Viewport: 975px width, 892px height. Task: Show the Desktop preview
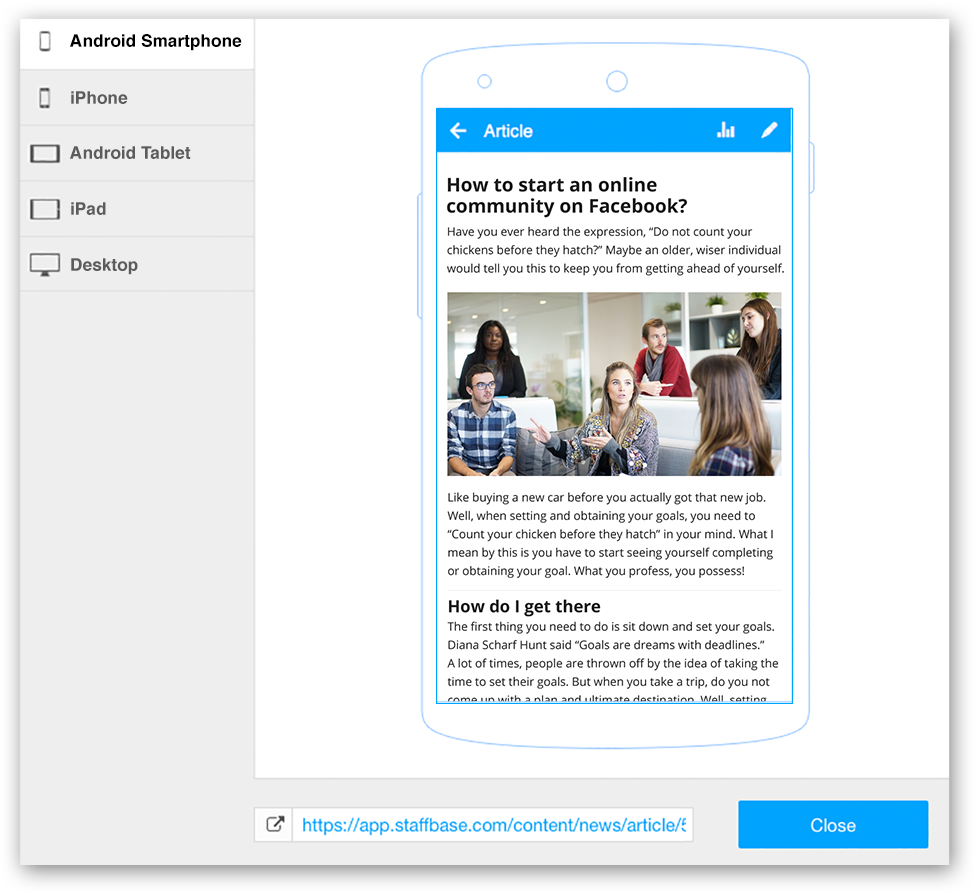point(137,264)
